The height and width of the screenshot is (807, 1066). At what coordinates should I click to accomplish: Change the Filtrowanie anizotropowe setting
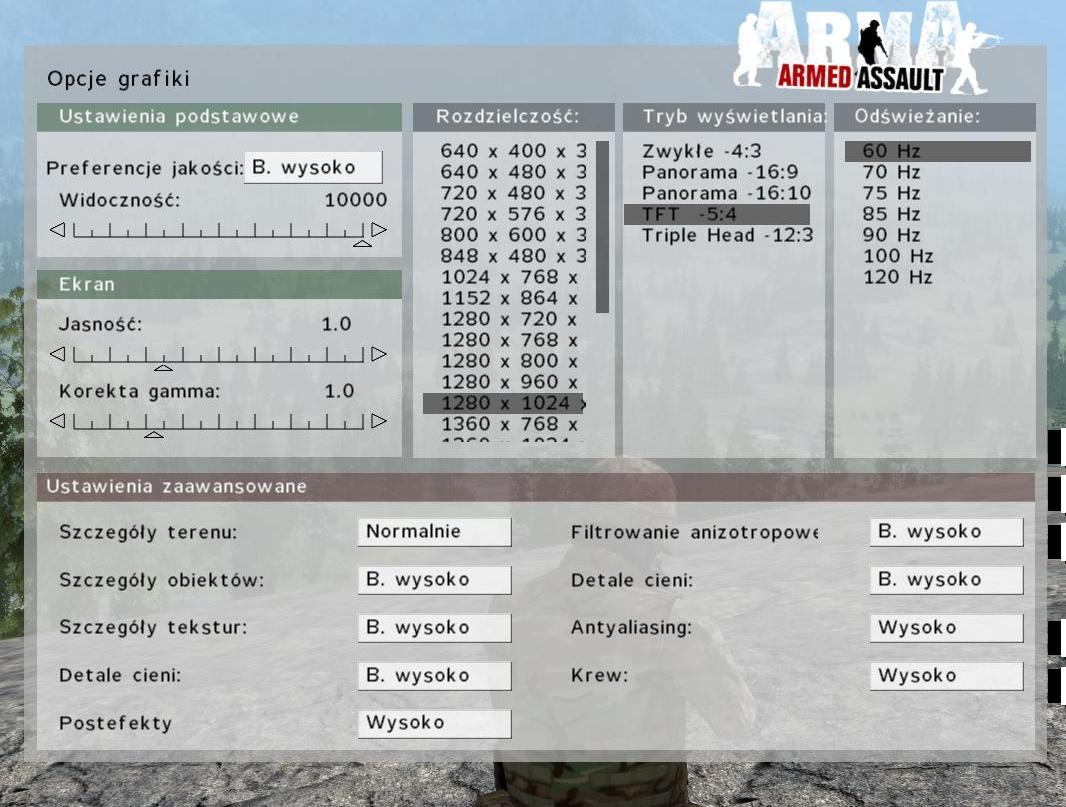click(946, 532)
